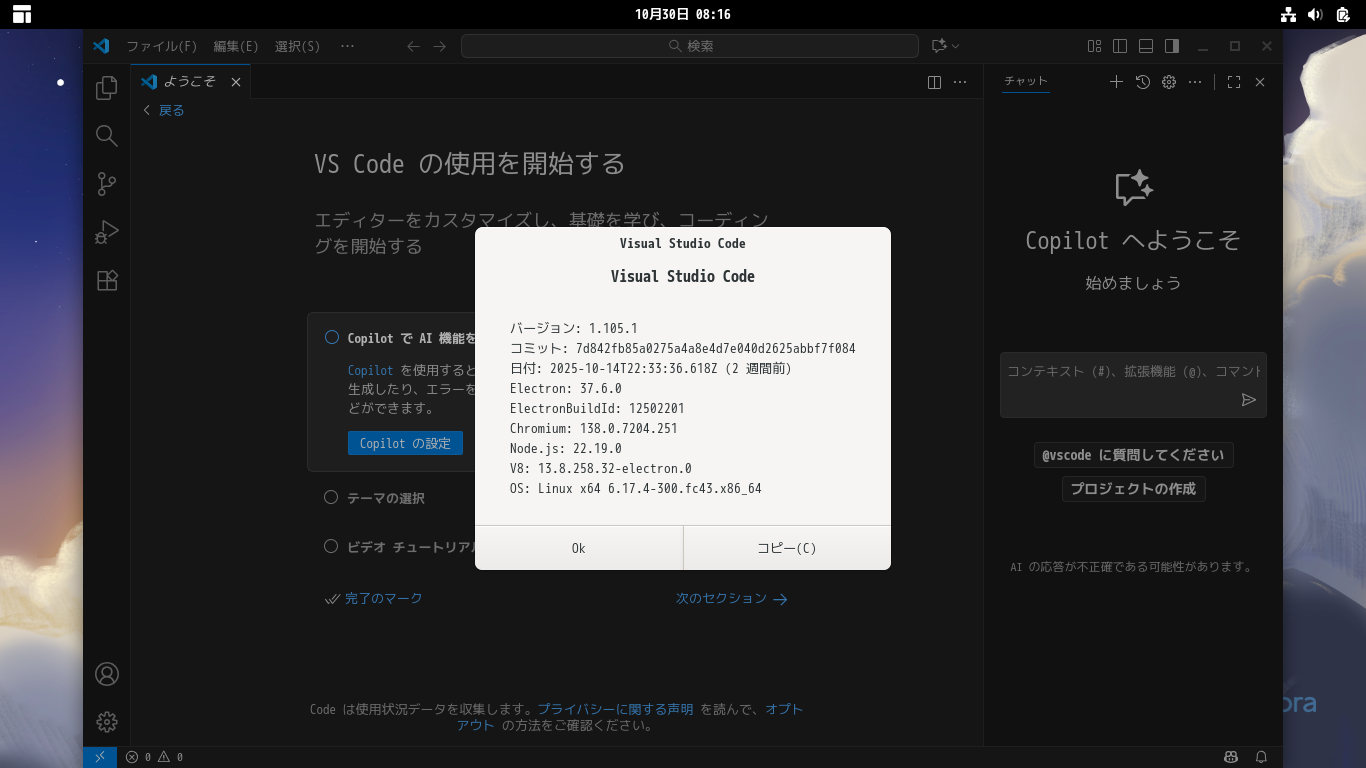Toggle the bottom panel layout icon
The height and width of the screenshot is (768, 1366).
[x=1146, y=46]
